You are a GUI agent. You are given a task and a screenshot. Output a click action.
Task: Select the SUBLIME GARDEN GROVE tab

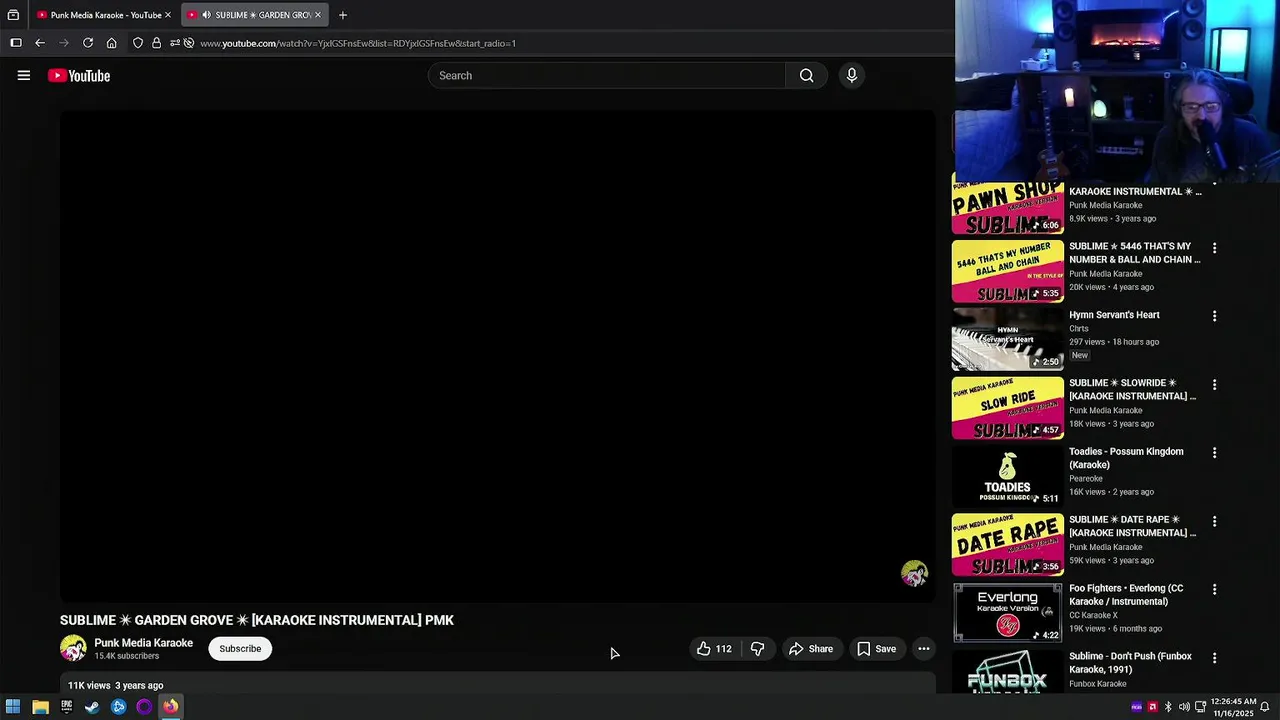point(255,15)
